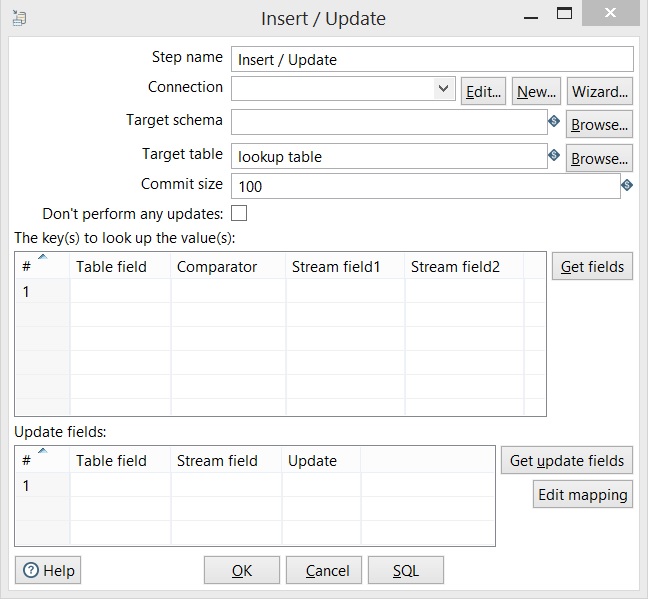The width and height of the screenshot is (648, 602).
Task: Sort update fields table by # column
Action: pos(41,460)
